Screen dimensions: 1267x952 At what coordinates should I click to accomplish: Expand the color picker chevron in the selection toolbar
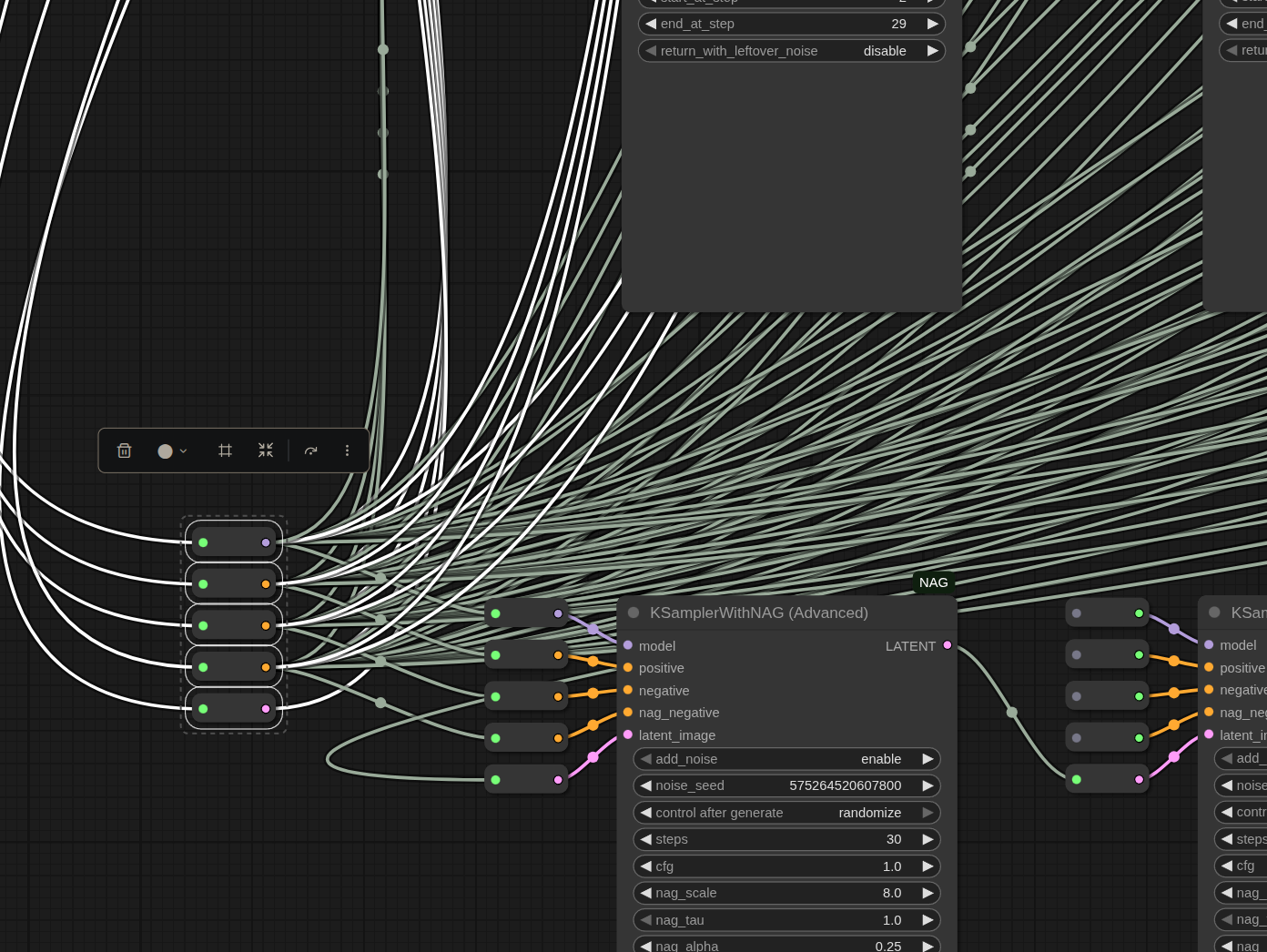[183, 451]
